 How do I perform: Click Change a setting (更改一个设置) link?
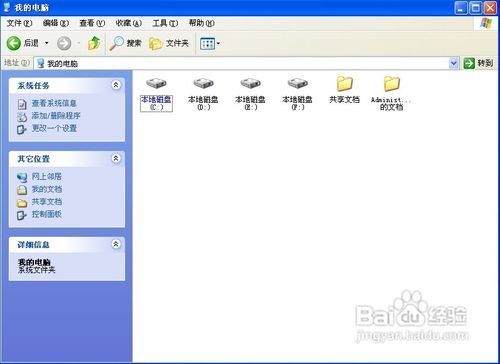pos(54,128)
